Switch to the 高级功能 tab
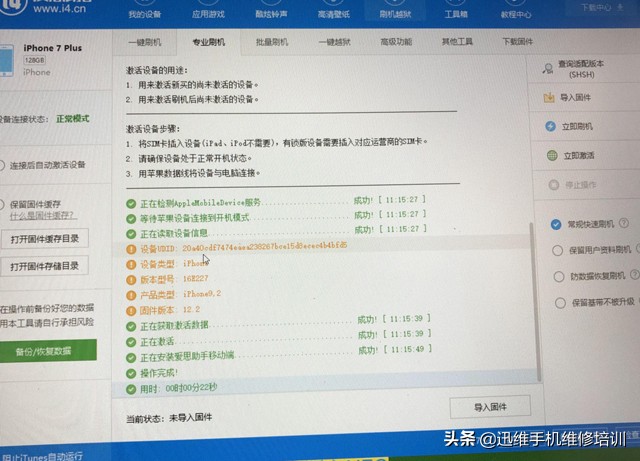This screenshot has width=640, height=461. point(396,41)
